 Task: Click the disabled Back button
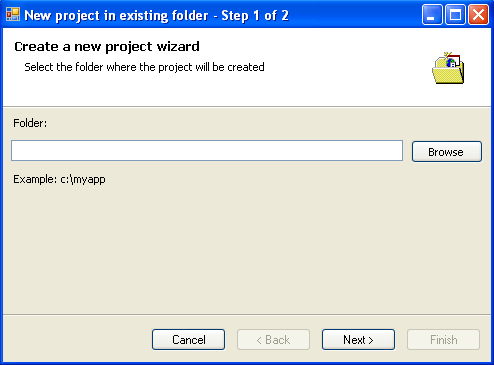pyautogui.click(x=273, y=340)
